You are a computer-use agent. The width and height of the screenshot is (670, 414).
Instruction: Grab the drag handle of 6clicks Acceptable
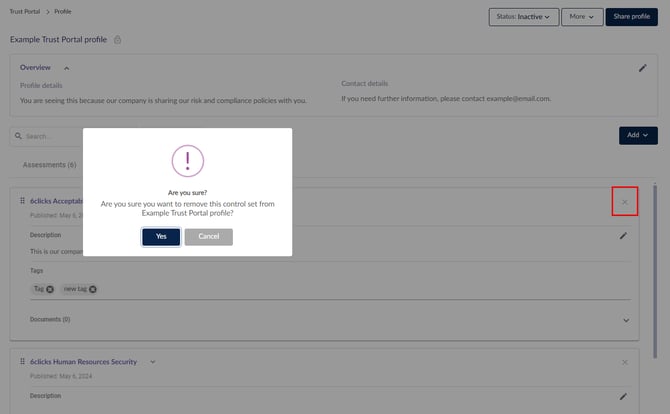pyautogui.click(x=22, y=201)
